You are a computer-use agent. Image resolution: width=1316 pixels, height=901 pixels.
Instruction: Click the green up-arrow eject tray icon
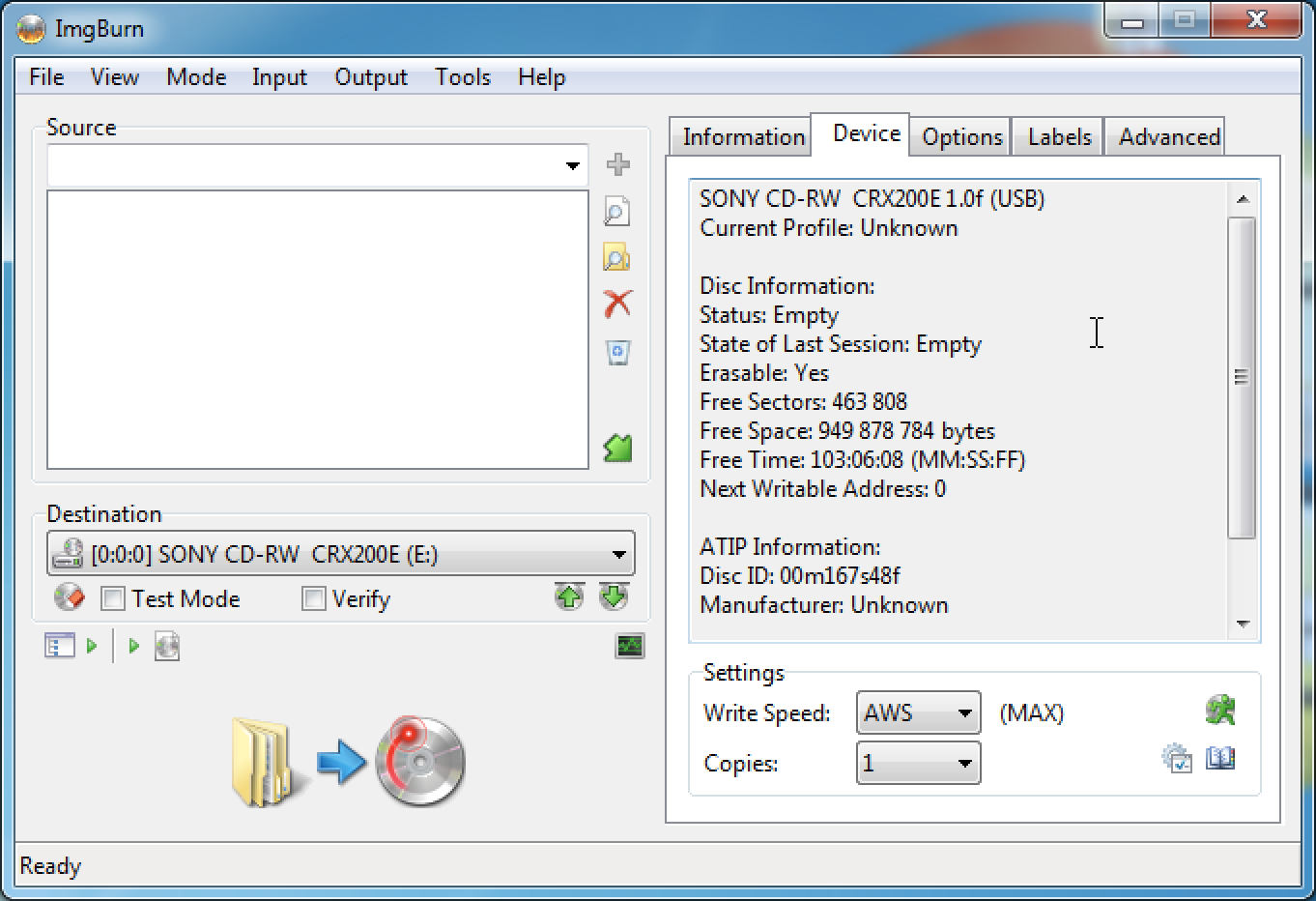(569, 597)
